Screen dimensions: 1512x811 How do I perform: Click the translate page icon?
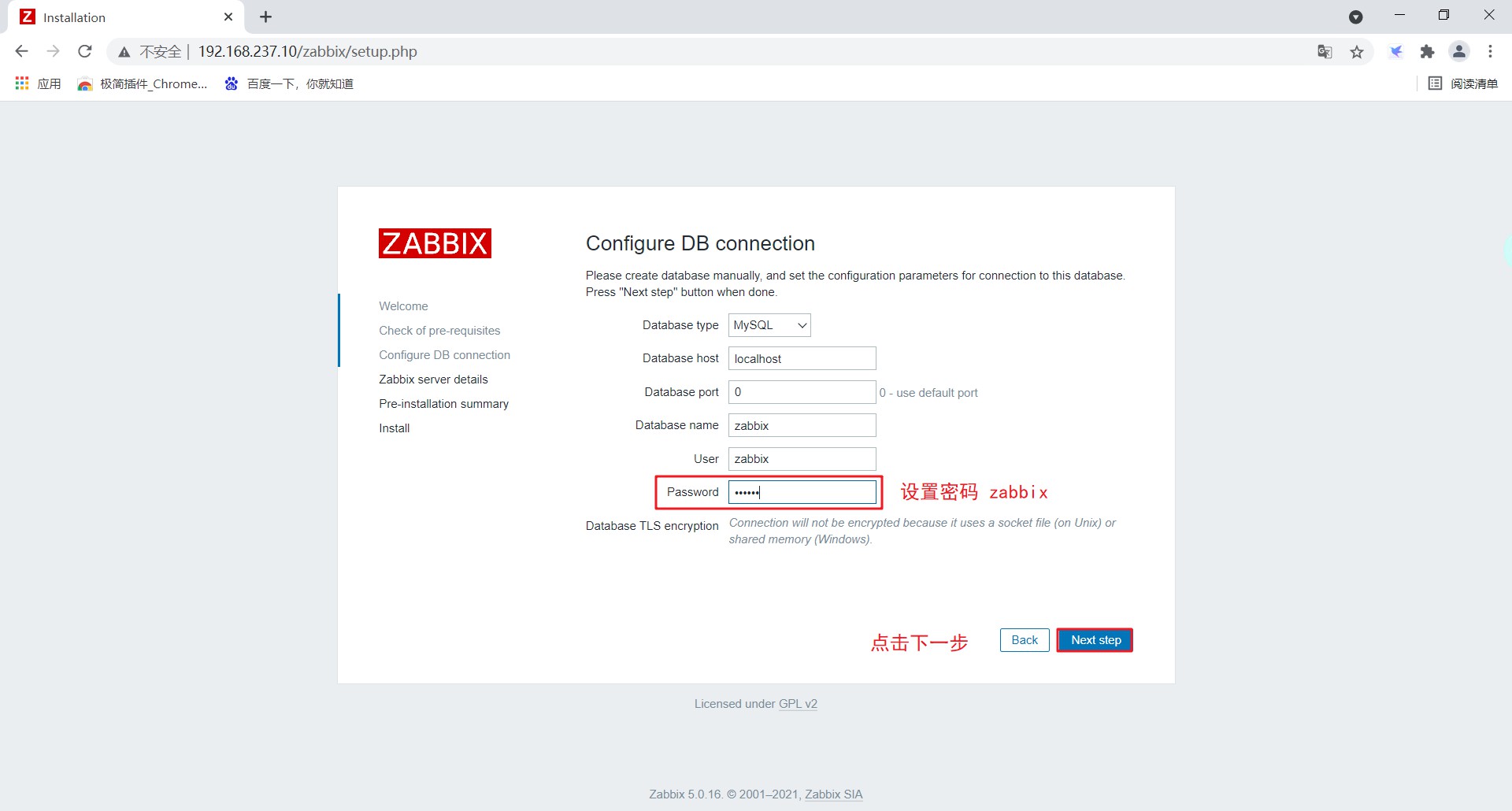point(1325,52)
